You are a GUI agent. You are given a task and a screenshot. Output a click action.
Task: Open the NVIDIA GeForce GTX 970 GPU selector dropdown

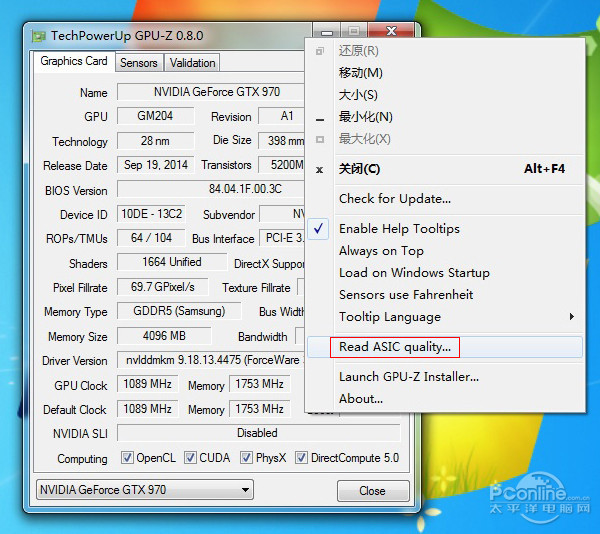[x=145, y=490]
